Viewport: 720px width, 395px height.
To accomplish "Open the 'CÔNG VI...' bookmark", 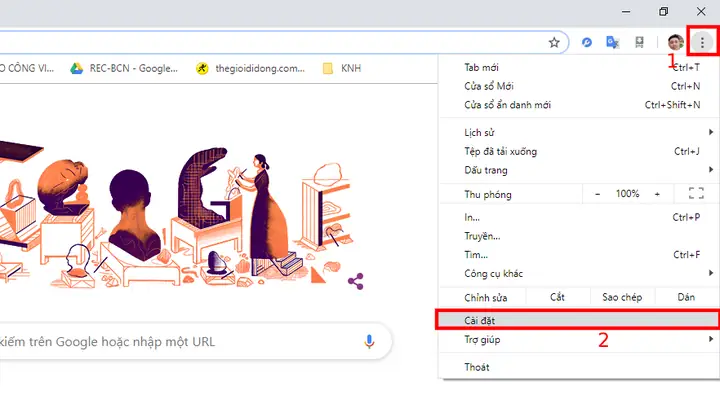I will click(27, 68).
